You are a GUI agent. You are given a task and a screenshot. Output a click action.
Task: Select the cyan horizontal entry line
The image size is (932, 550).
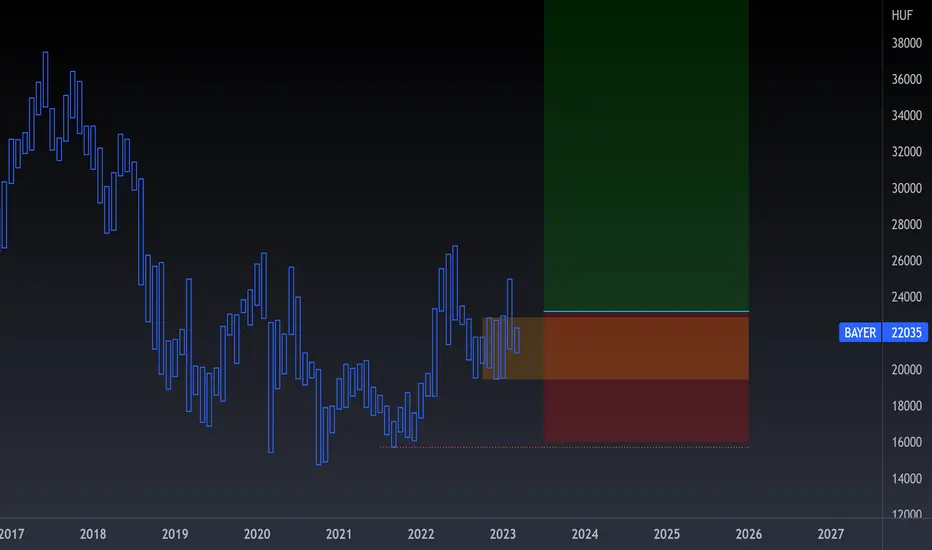[646, 311]
